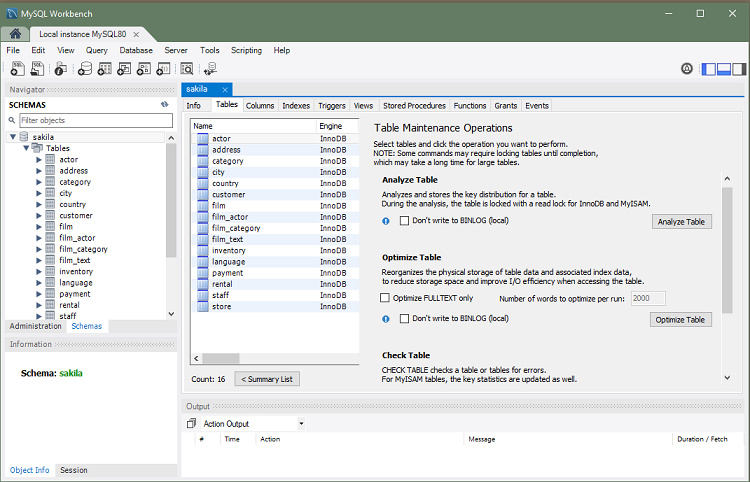Click the create new schema icon
Image resolution: width=750 pixels, height=482 pixels.
(x=86, y=69)
